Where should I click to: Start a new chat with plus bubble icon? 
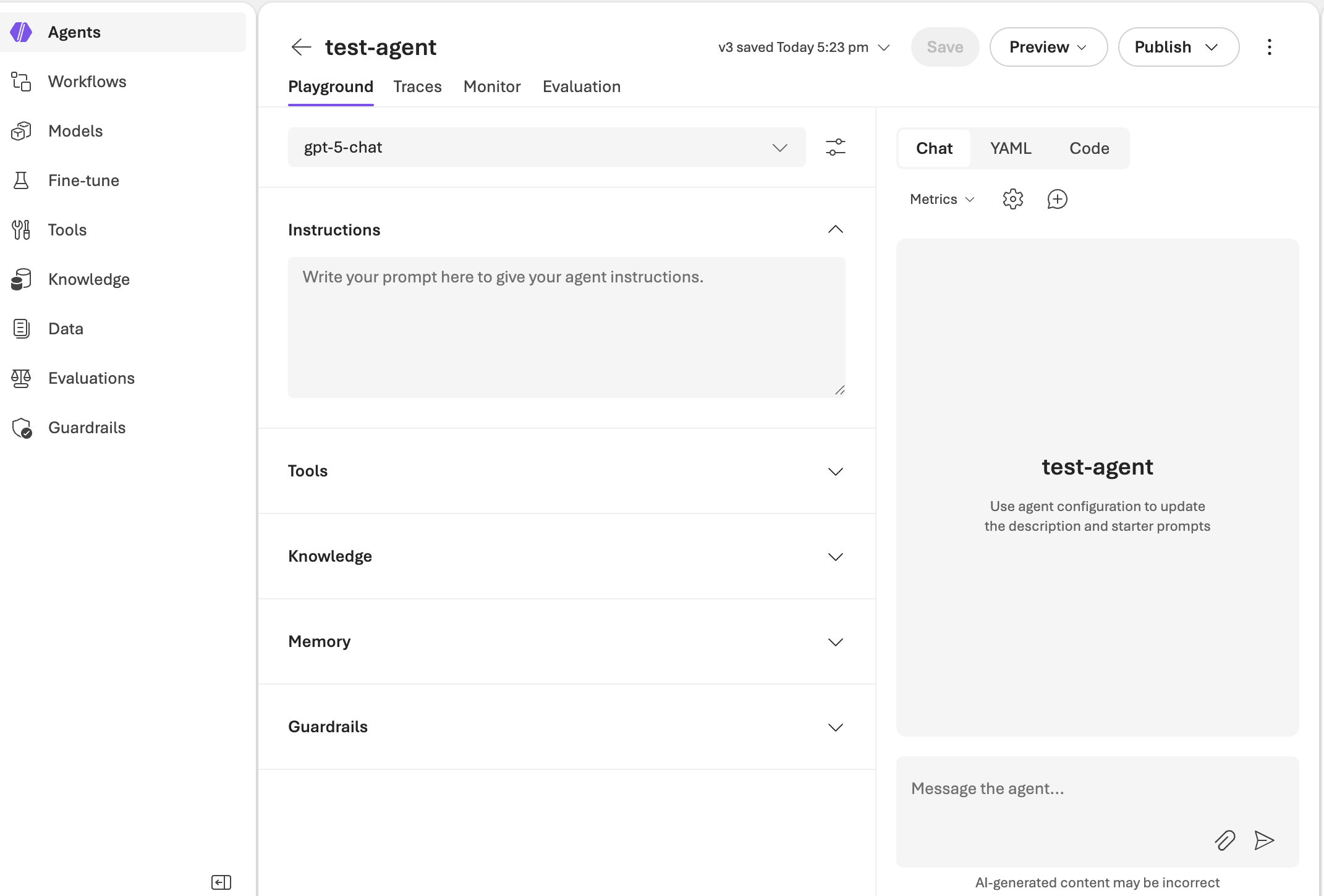(1057, 199)
